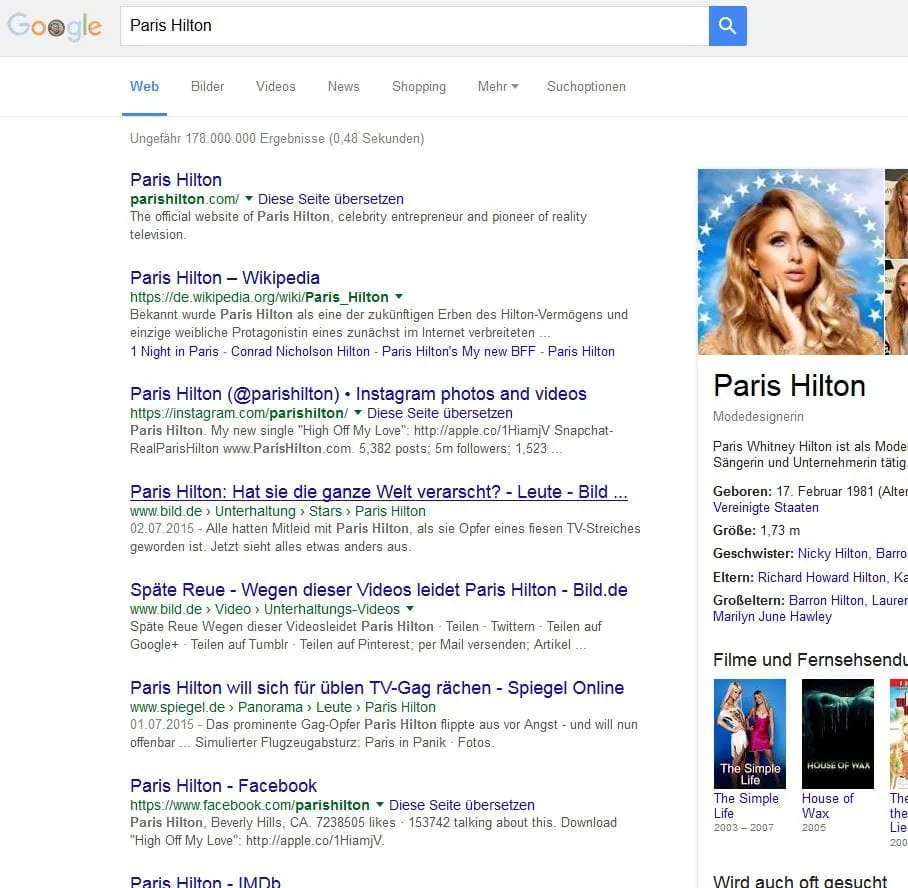The image size is (908, 888).
Task: Open the dropdown arrow next to parishilton.com URL
Action: tap(249, 199)
